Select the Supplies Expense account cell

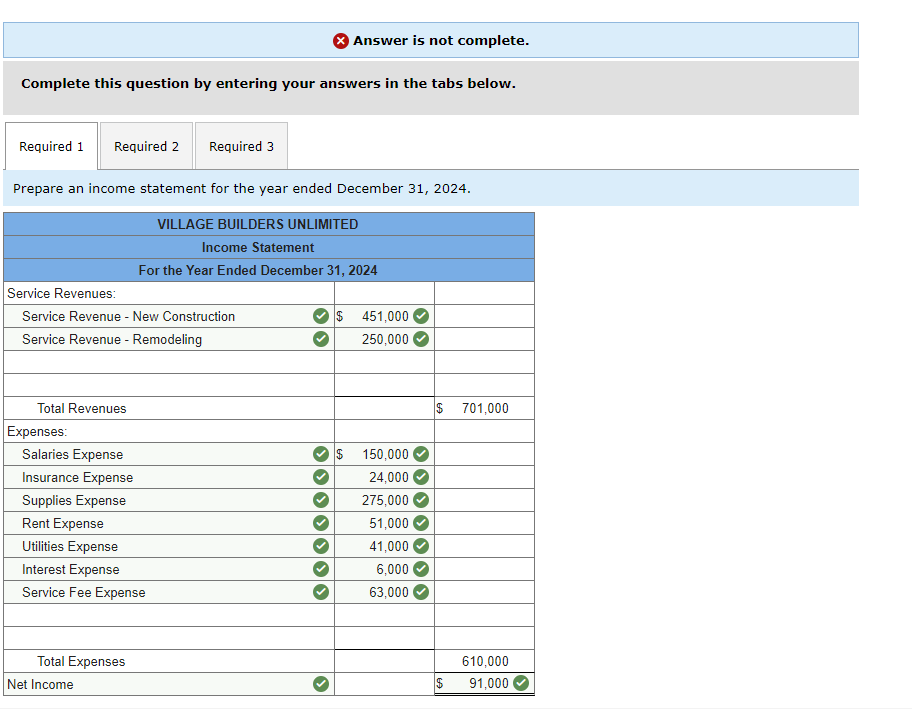click(x=169, y=500)
